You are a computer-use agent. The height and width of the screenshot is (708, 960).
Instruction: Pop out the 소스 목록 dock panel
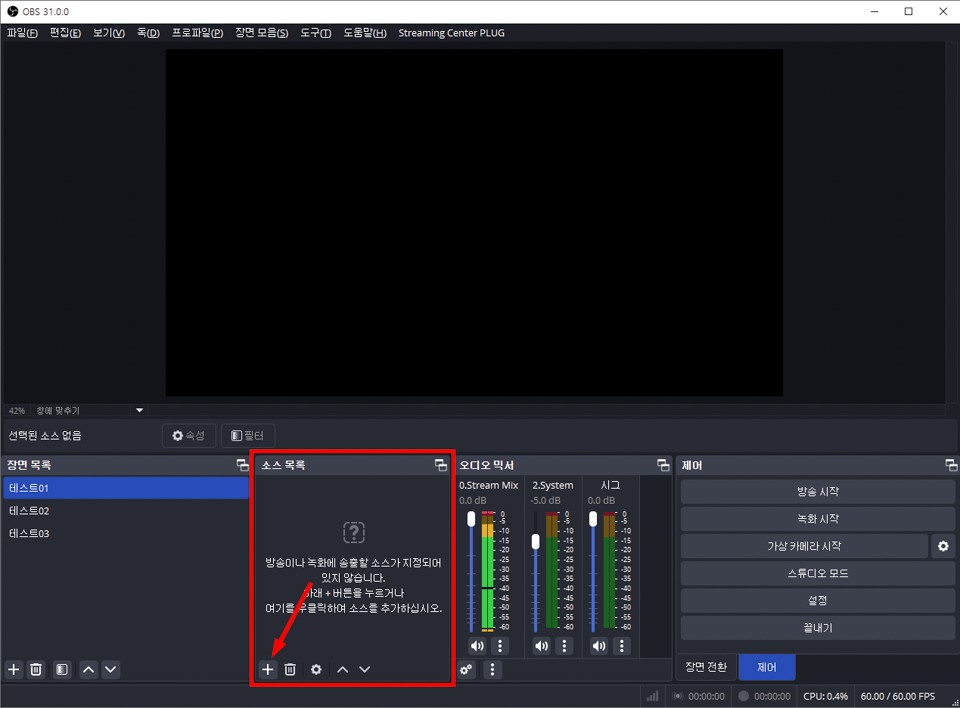click(x=441, y=465)
